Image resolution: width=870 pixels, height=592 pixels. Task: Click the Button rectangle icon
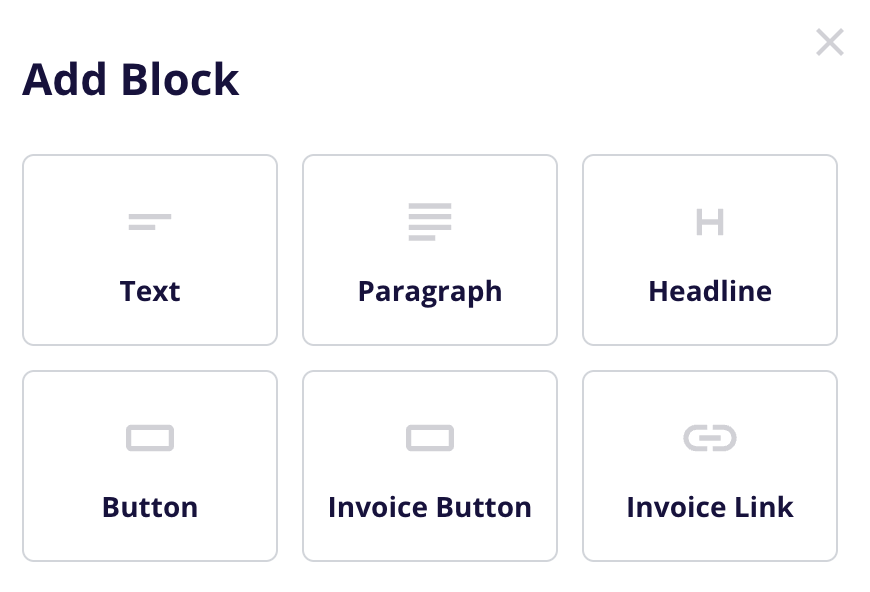click(150, 438)
